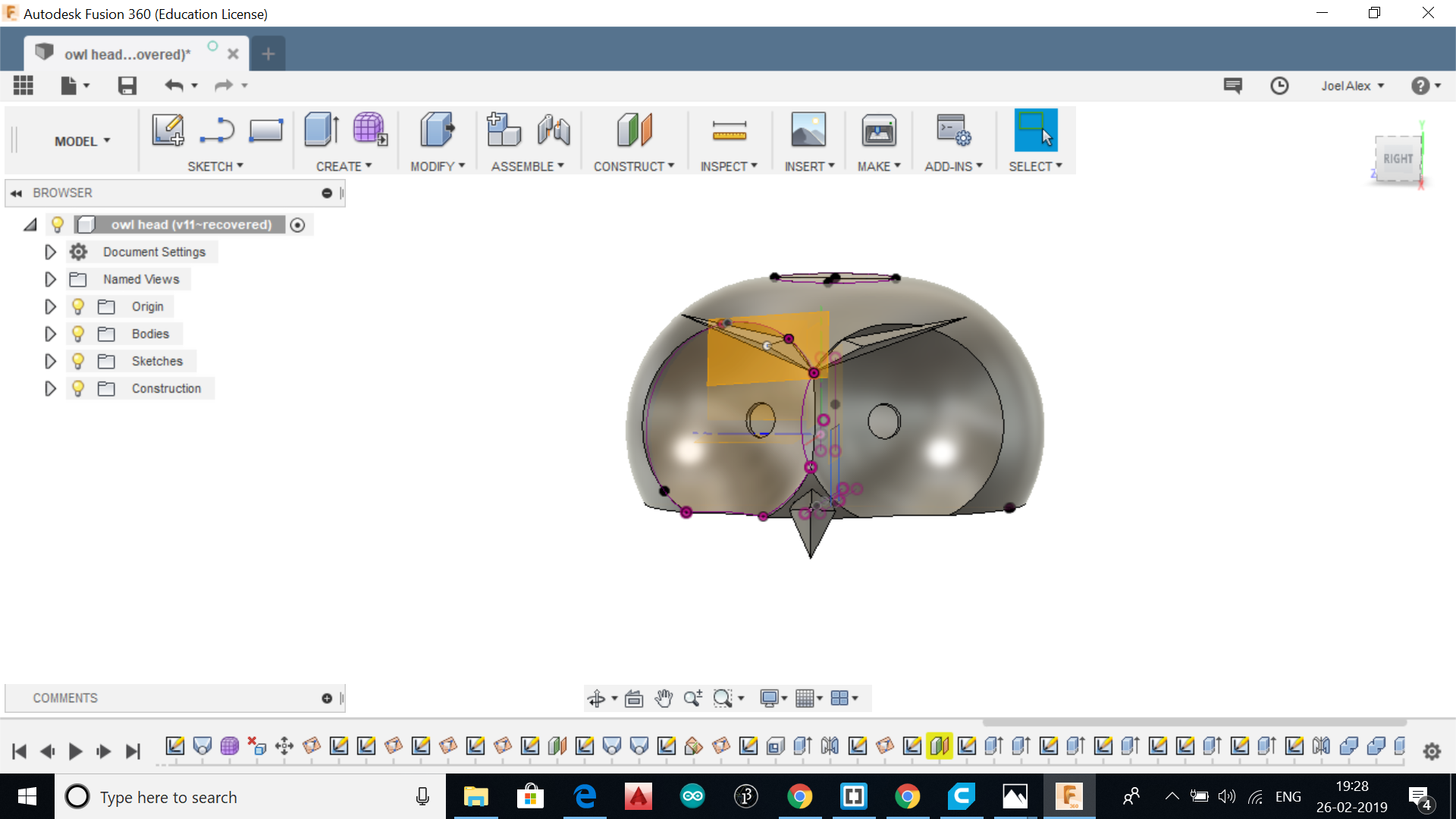Toggle visibility of the Sketches folder
The image size is (1456, 819).
tap(78, 361)
